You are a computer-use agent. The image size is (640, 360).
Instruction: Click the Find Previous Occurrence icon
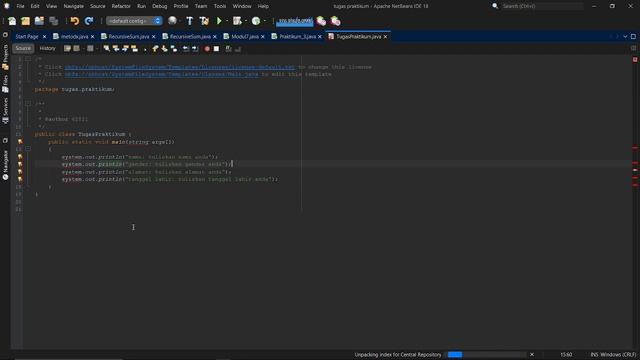point(116,49)
